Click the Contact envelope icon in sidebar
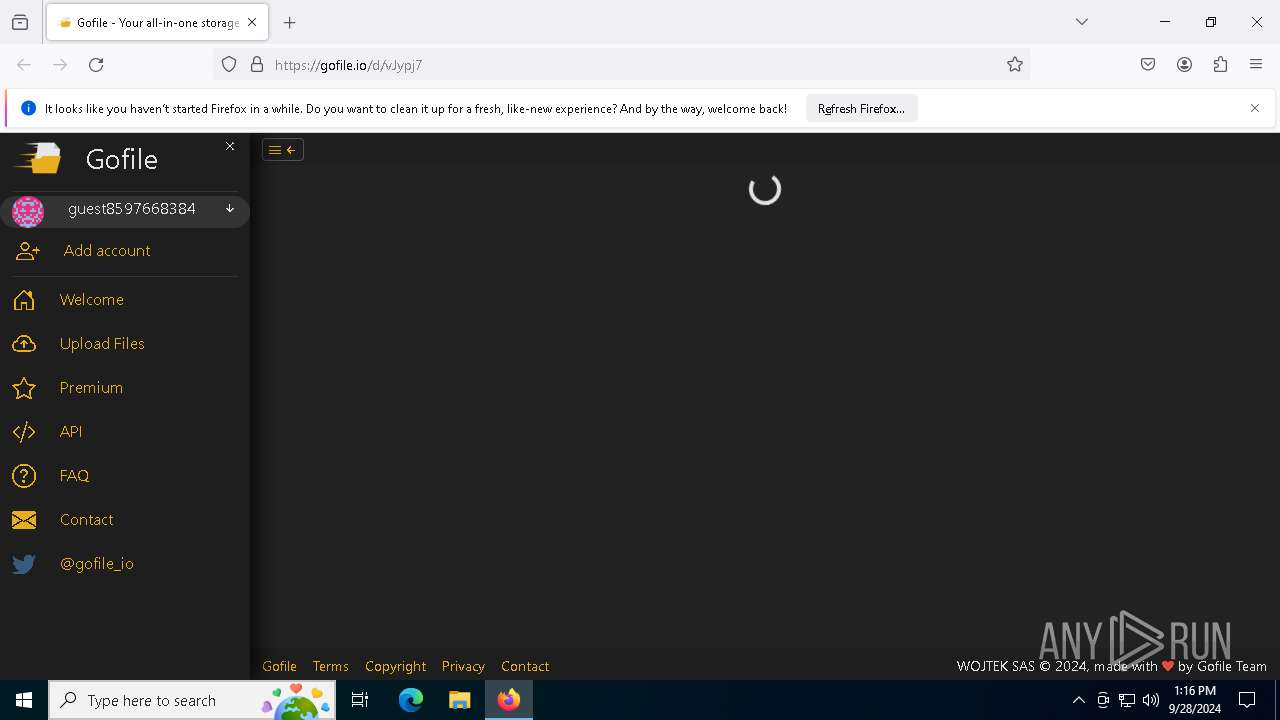 24,520
